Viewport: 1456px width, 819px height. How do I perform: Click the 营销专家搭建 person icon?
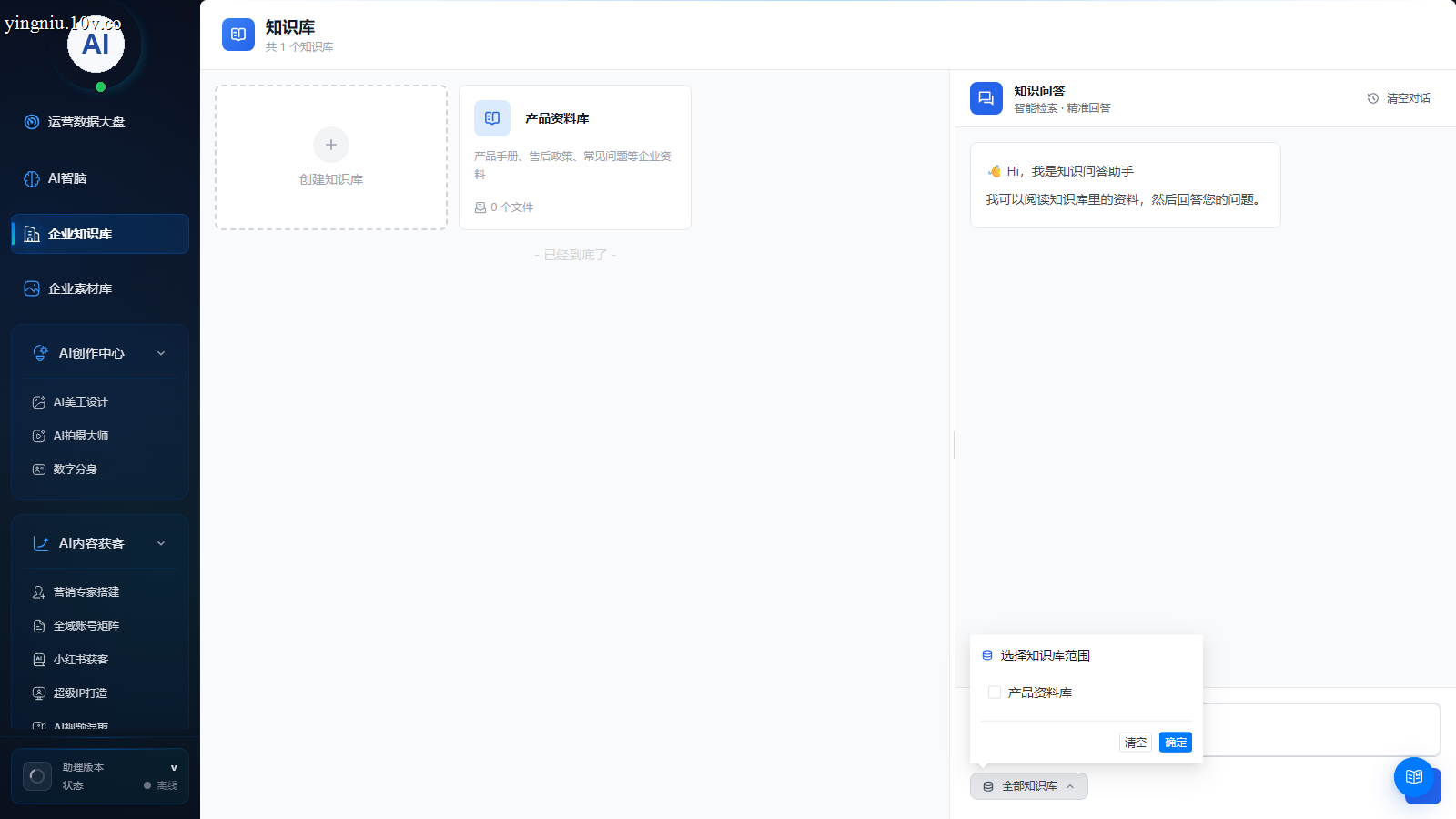coord(39,592)
